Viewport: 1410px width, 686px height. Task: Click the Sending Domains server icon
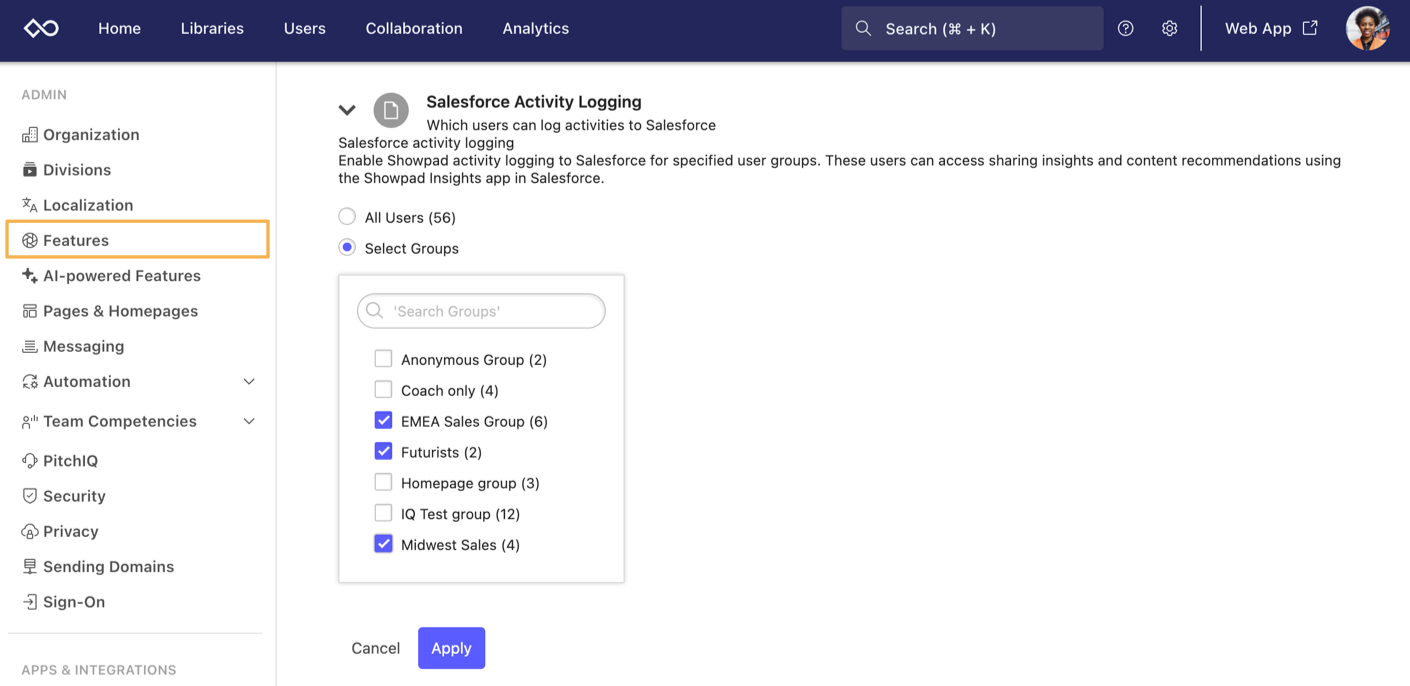tap(30, 566)
